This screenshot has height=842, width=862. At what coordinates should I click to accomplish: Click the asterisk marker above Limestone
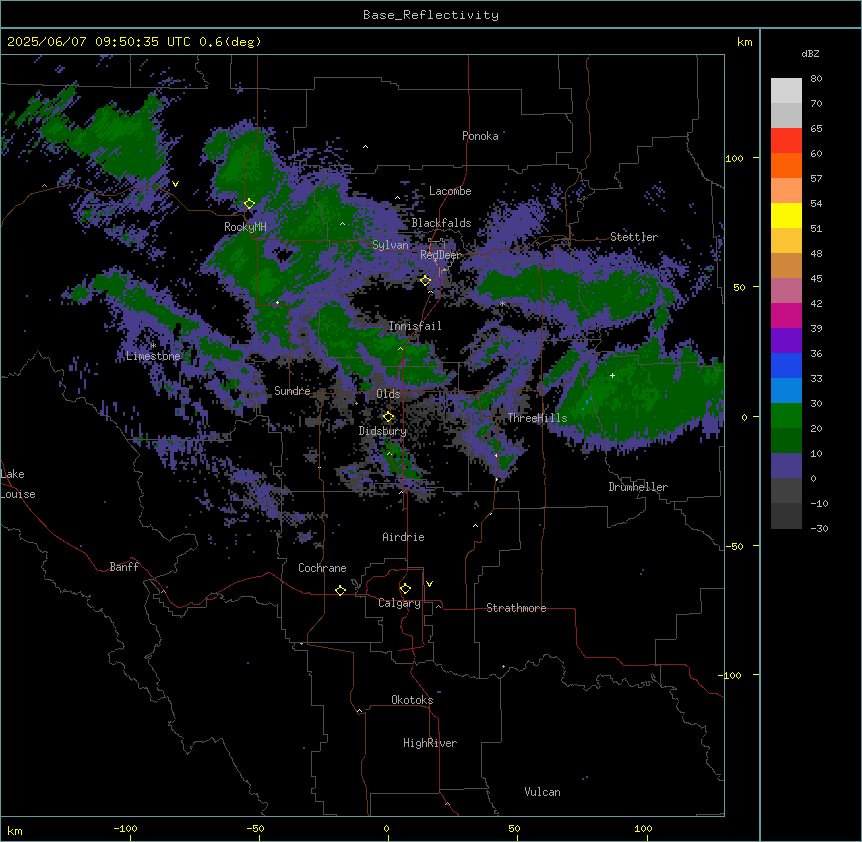(153, 346)
